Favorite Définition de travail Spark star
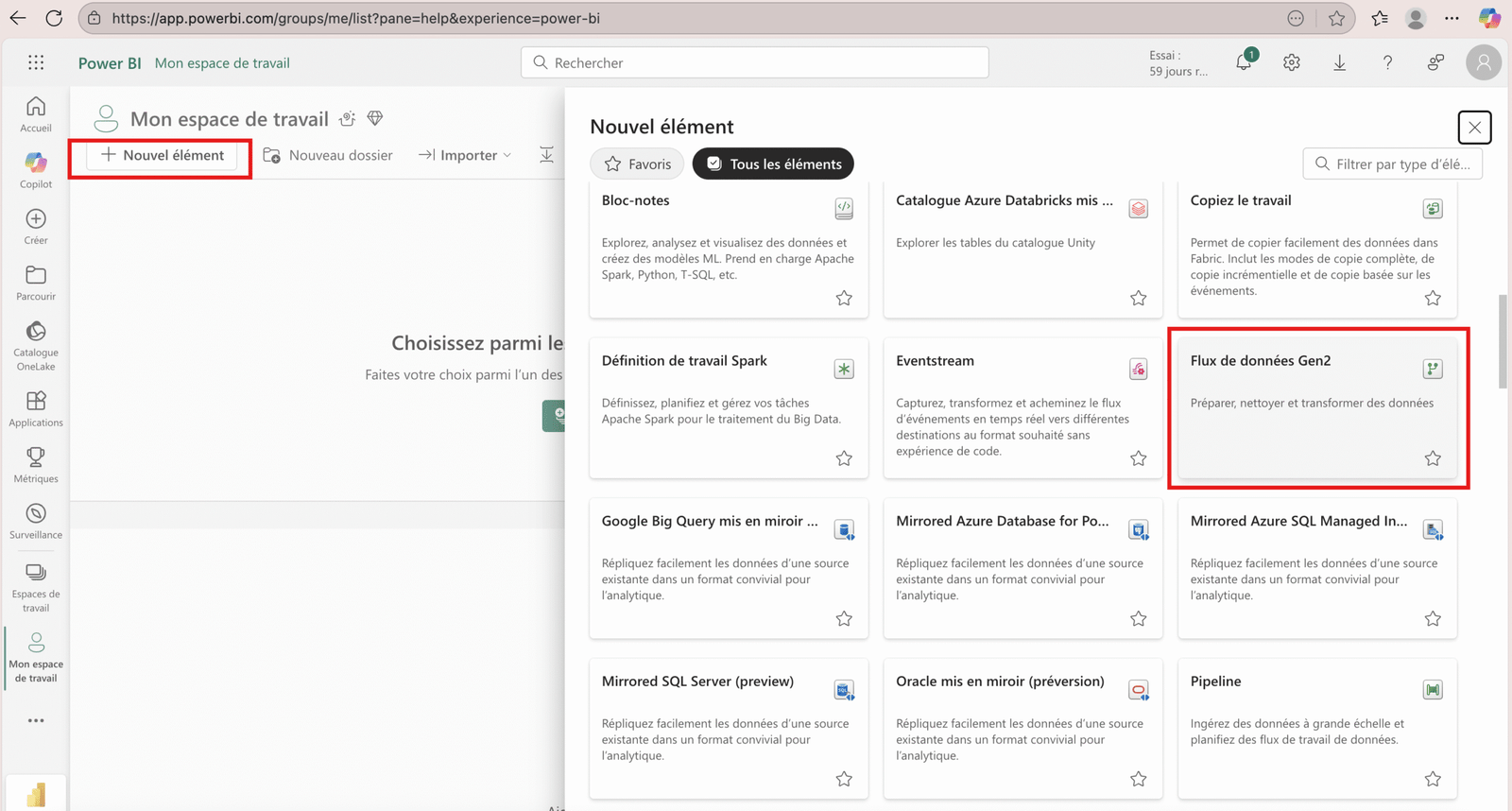Image resolution: width=1512 pixels, height=811 pixels. [x=844, y=458]
